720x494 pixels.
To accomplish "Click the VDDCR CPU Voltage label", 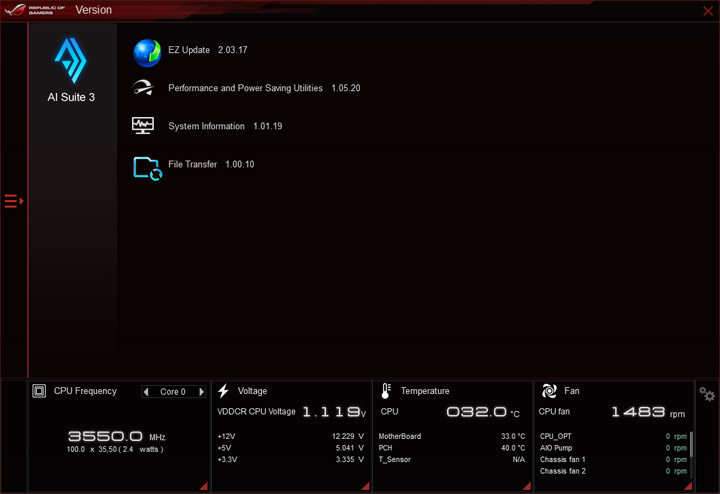I will pyautogui.click(x=256, y=411).
